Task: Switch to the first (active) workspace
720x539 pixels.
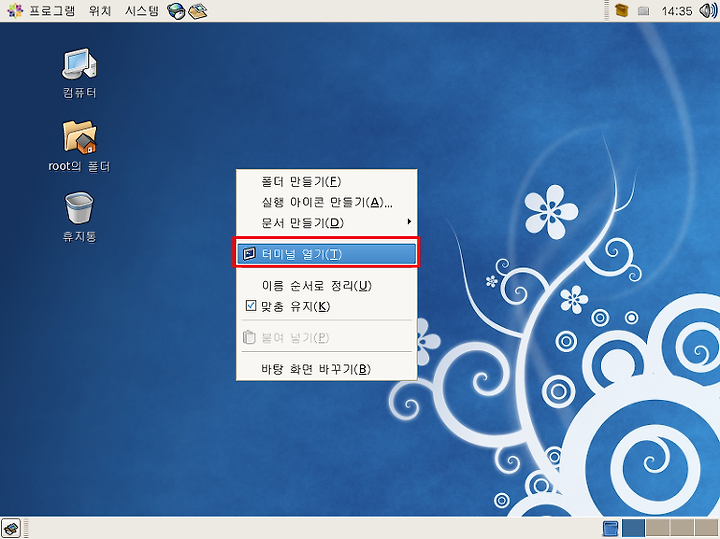Action: click(x=633, y=528)
